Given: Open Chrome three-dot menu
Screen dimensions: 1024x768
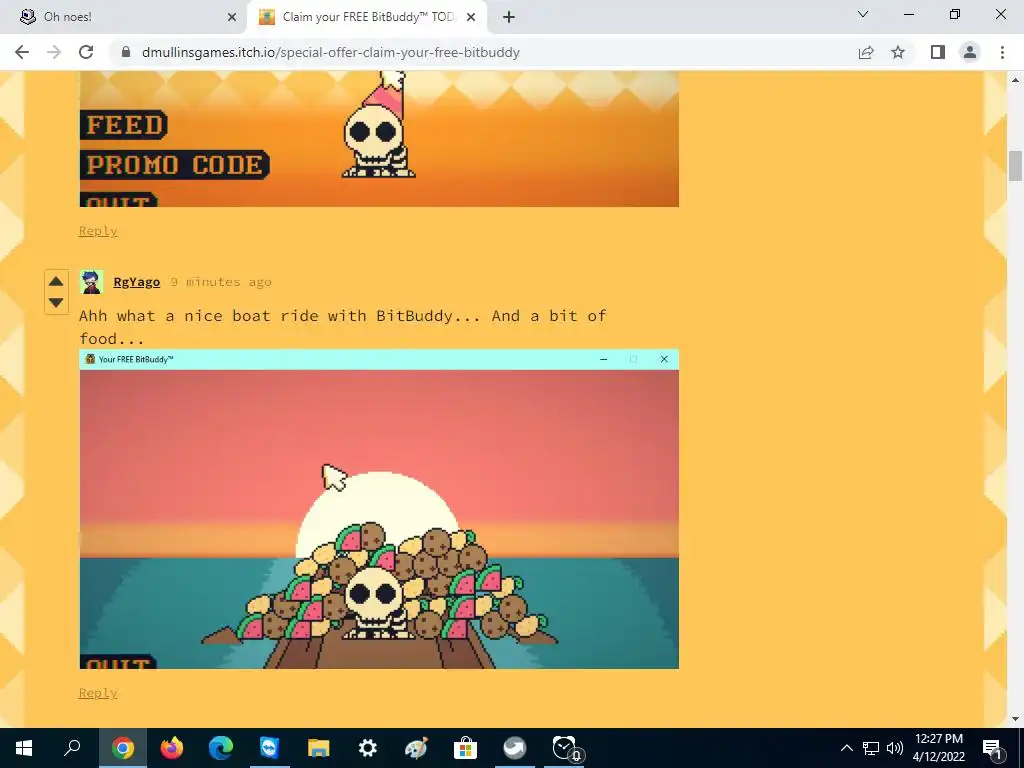Looking at the screenshot, I should (x=1002, y=52).
